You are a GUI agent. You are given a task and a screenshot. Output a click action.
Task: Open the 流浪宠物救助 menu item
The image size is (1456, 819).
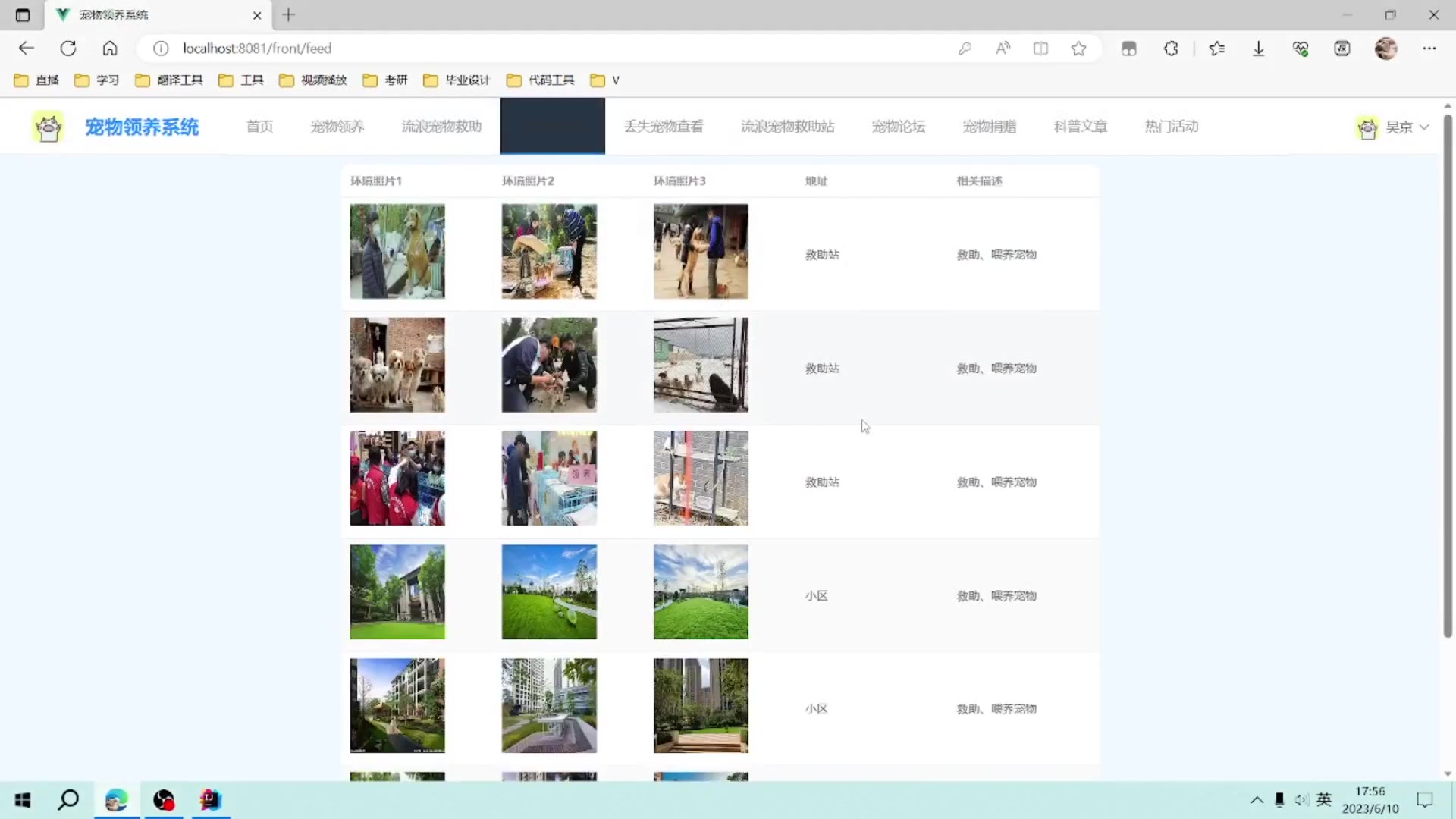click(441, 127)
